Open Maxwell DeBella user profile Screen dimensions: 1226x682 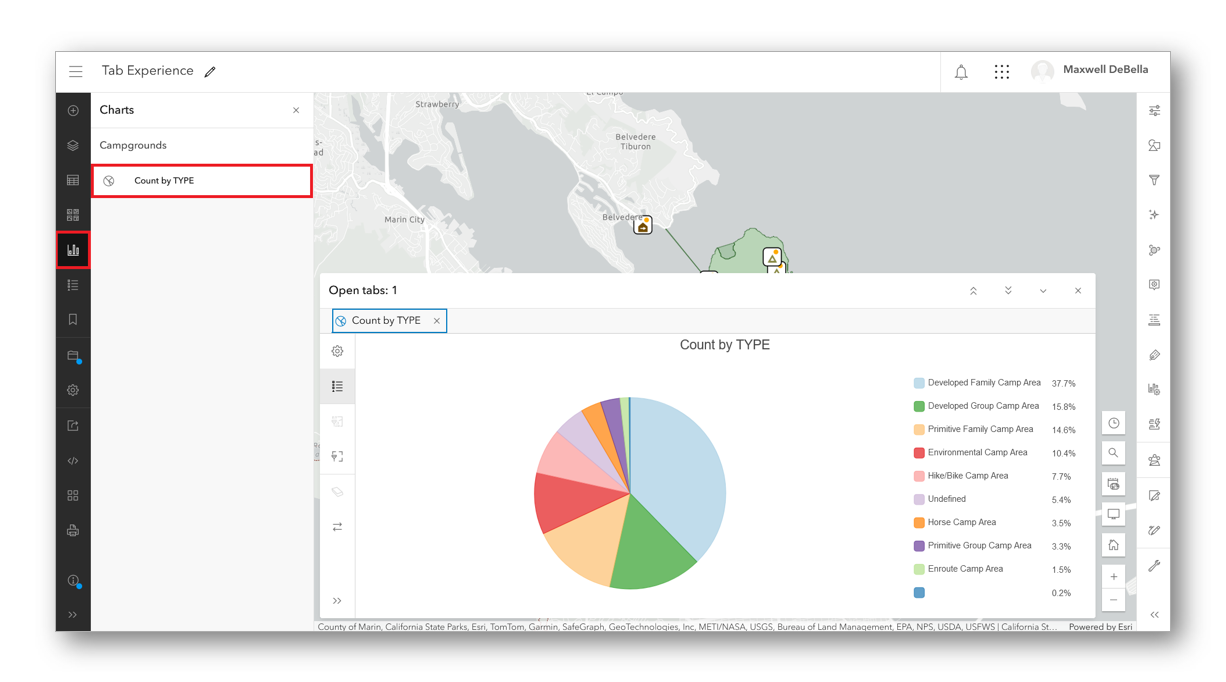[1090, 71]
